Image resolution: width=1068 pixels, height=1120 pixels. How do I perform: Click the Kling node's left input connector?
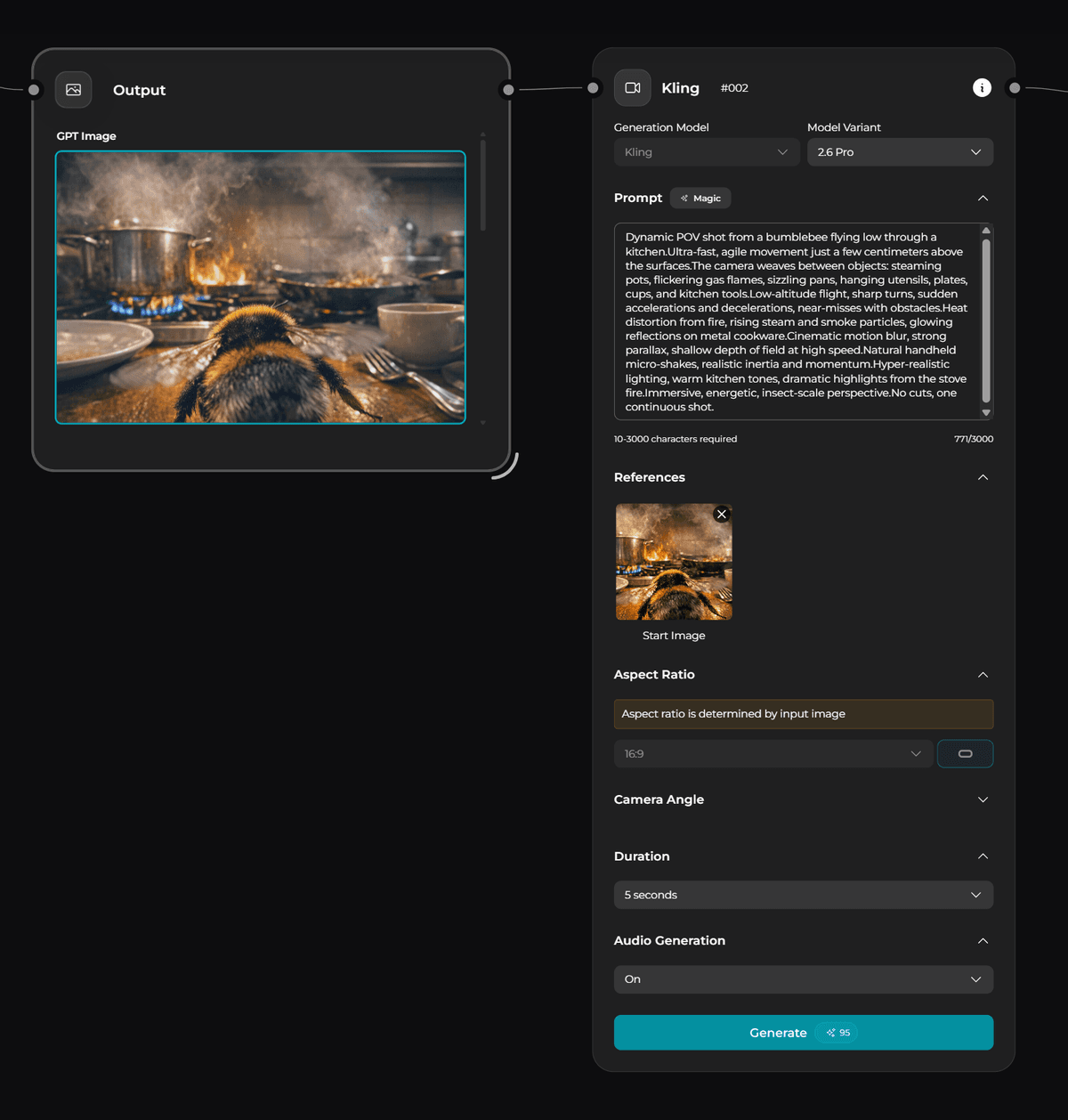click(x=593, y=88)
